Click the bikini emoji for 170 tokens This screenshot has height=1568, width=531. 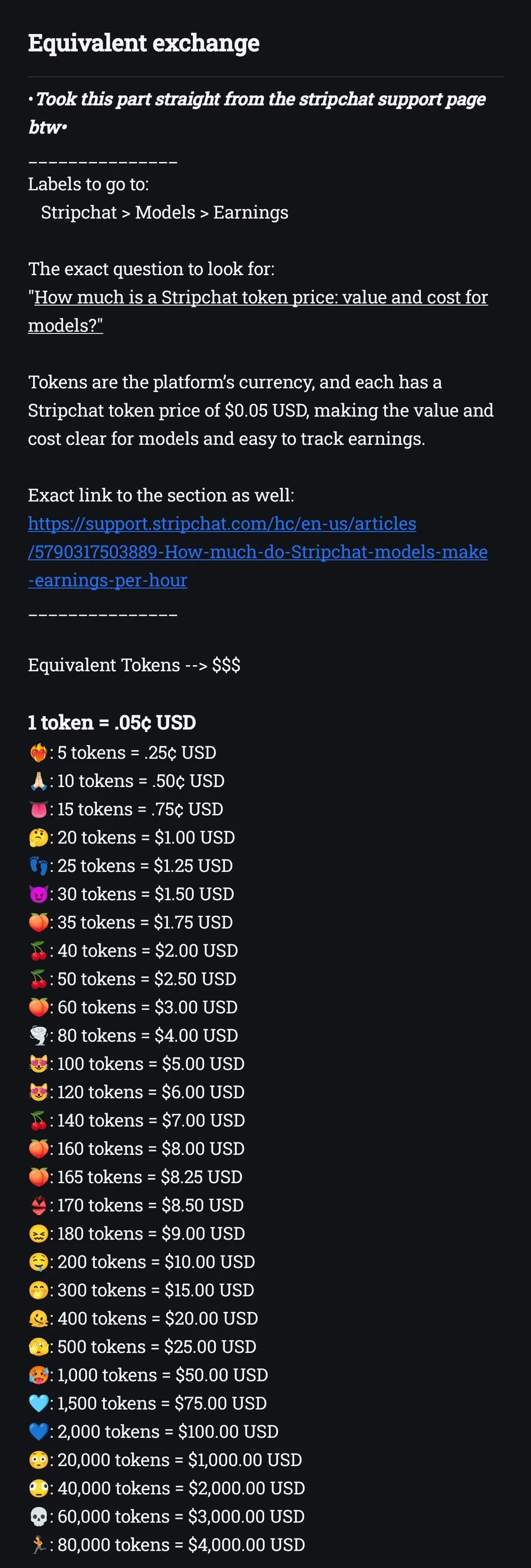pyautogui.click(x=38, y=1205)
